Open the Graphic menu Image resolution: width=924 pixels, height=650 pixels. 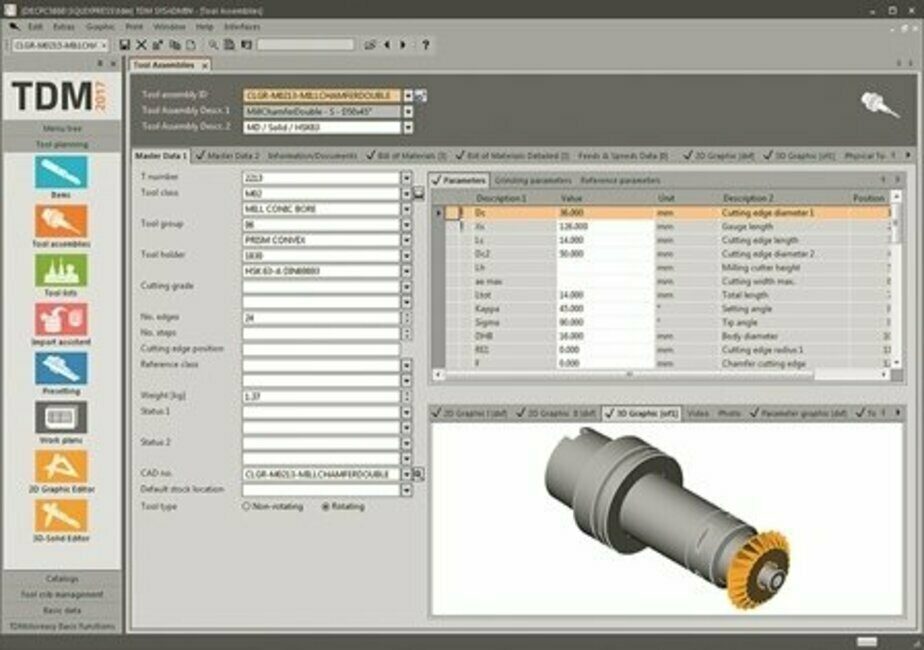pyautogui.click(x=100, y=26)
